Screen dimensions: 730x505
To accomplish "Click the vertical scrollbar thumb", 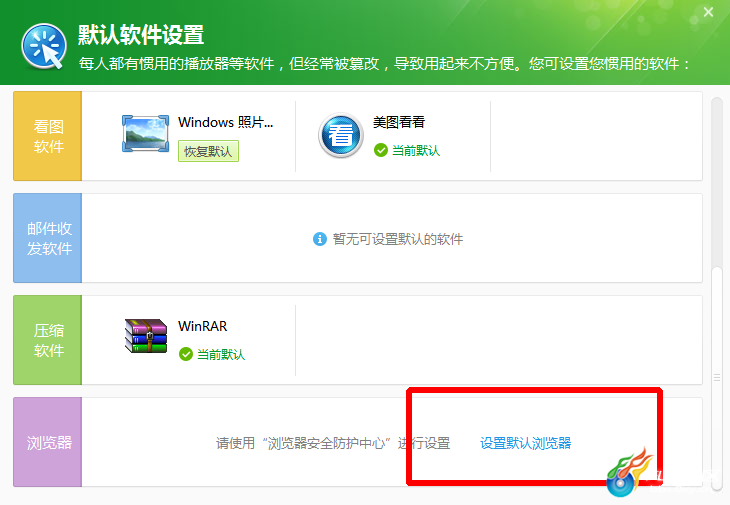I will [x=717, y=377].
